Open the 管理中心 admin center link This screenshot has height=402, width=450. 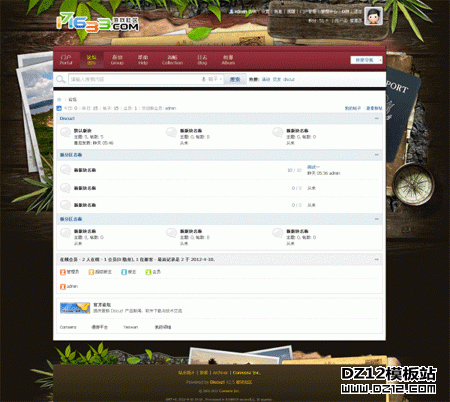point(329,11)
